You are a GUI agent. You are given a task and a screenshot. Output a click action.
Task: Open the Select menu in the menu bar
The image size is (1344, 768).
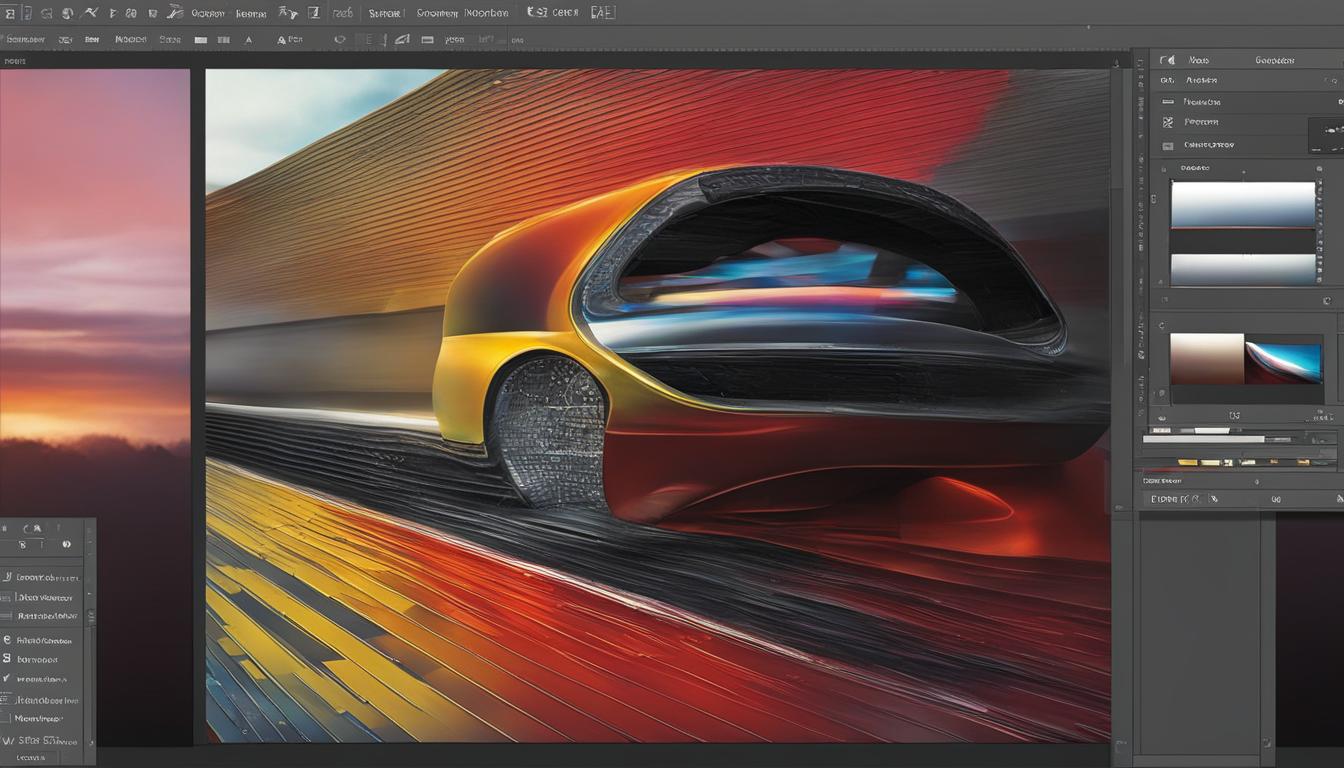tap(384, 12)
